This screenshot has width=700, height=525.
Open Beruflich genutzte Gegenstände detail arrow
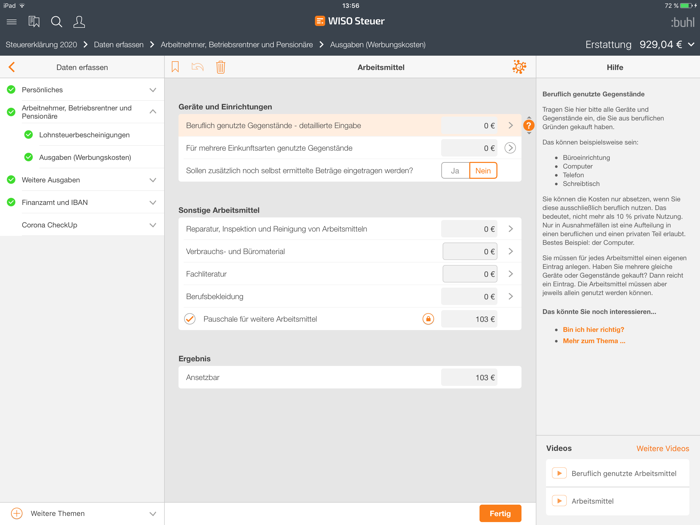pyautogui.click(x=511, y=125)
